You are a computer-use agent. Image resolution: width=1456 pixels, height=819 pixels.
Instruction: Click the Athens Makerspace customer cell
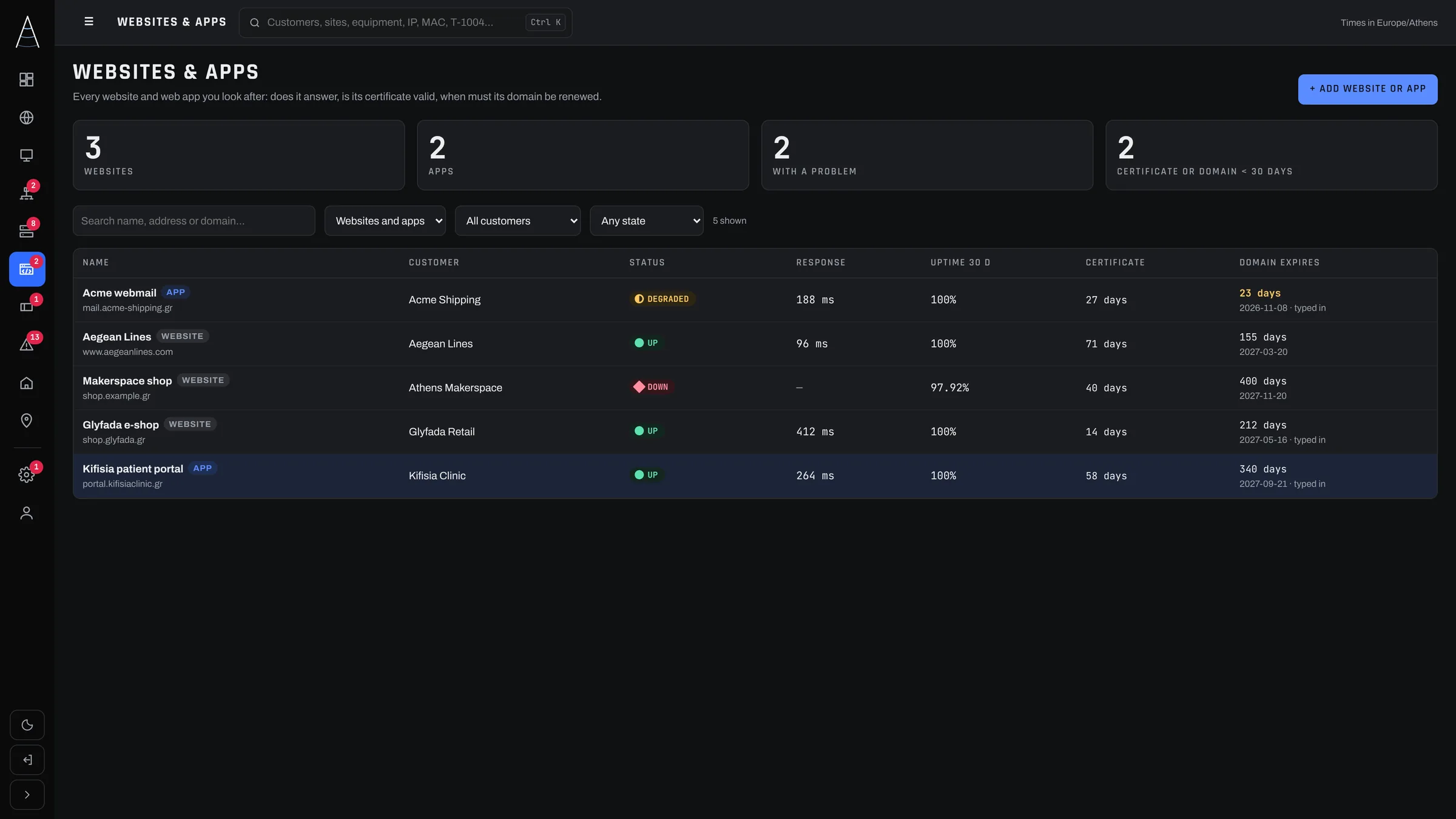[x=456, y=388]
